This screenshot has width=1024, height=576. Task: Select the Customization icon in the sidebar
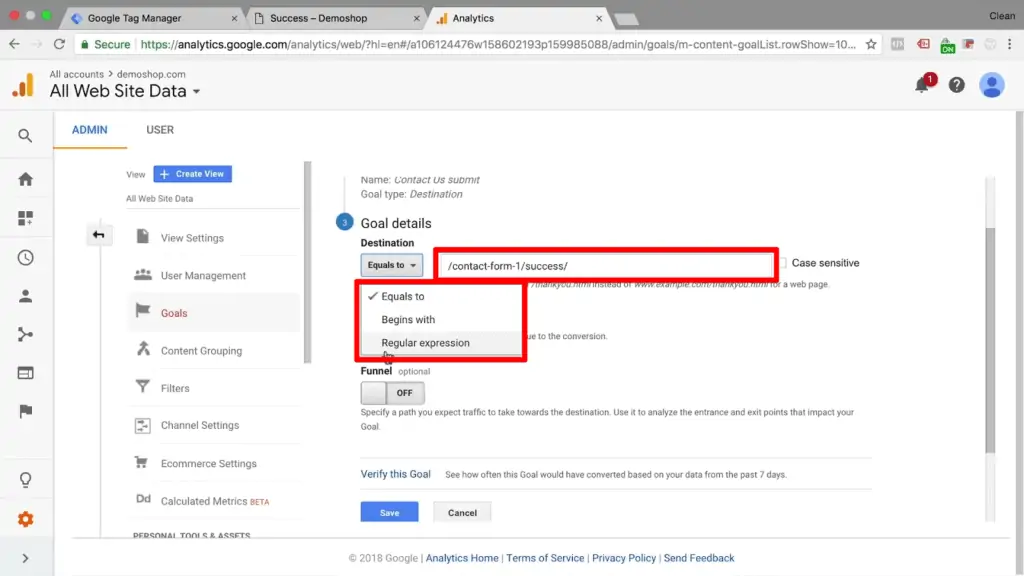[x=26, y=217]
